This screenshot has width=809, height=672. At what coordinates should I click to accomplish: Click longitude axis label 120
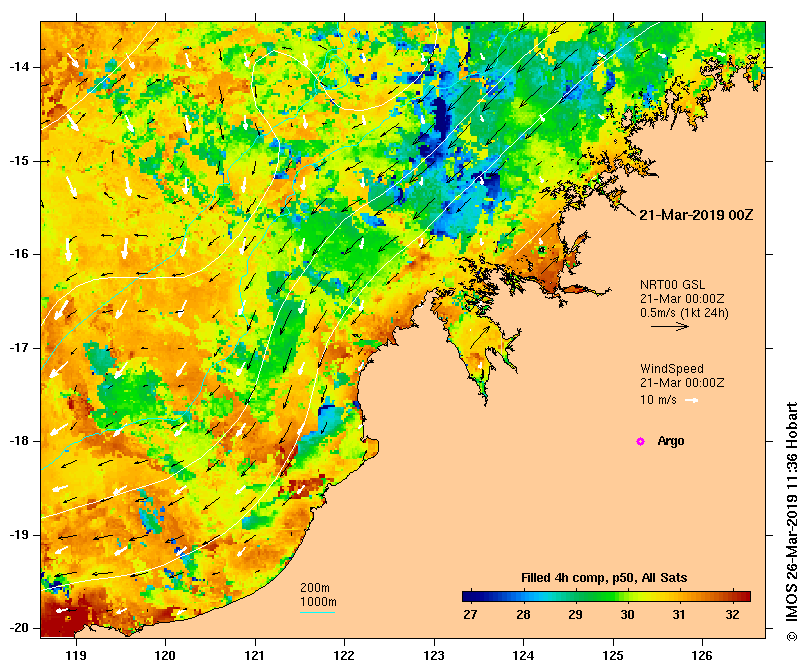point(166,655)
